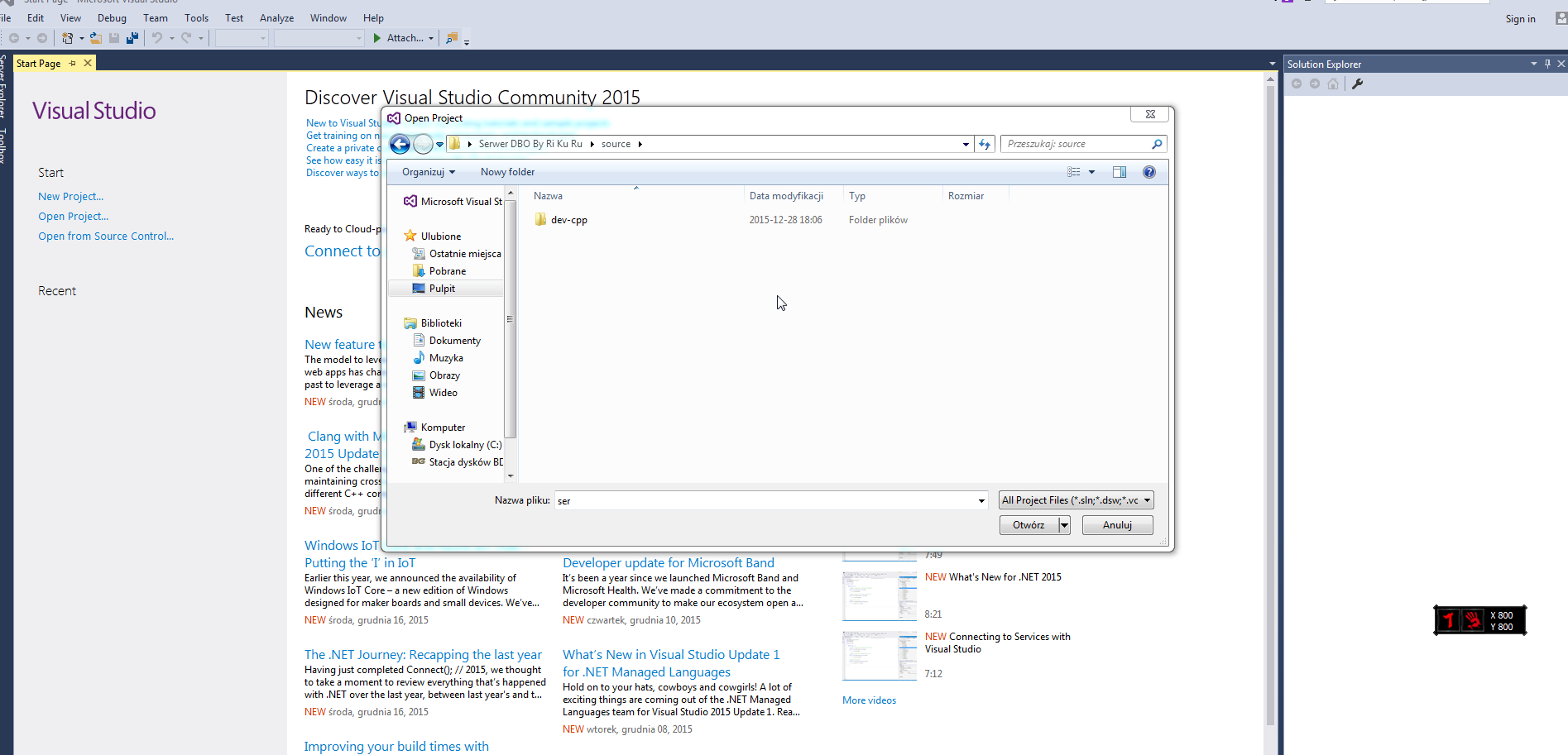
Task: Click the Otwórz button
Action: tap(1029, 525)
